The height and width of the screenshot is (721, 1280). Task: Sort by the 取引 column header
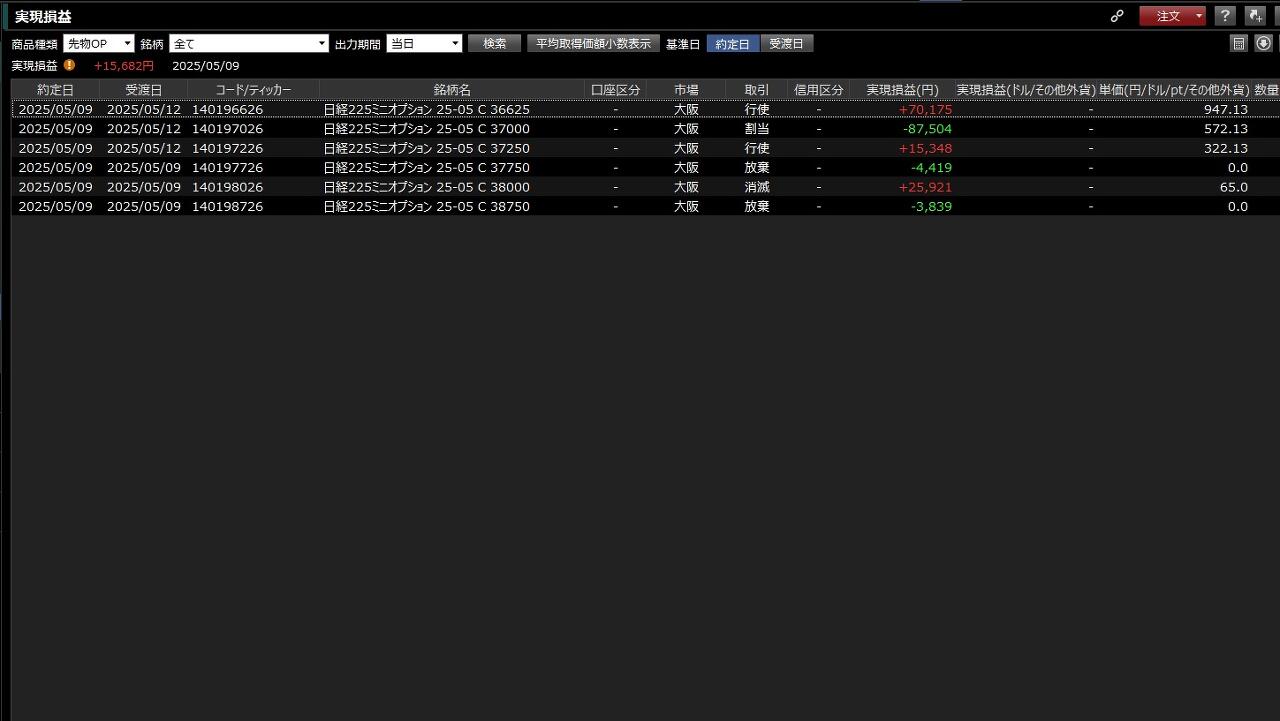pos(757,90)
